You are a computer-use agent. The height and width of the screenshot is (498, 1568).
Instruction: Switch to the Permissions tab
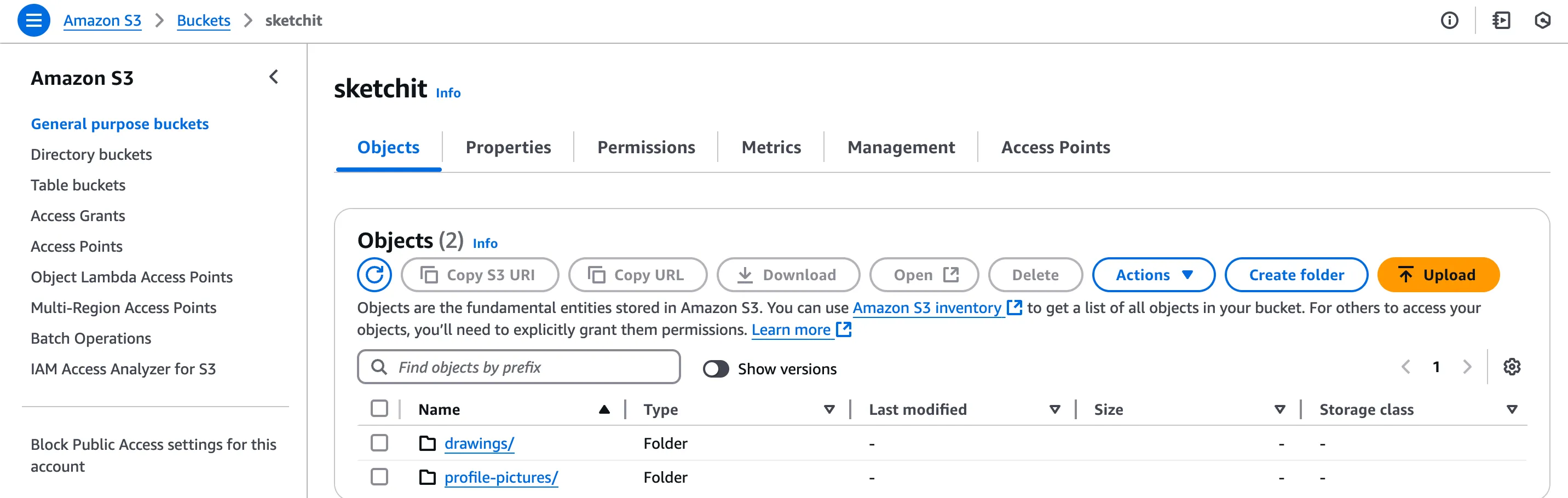click(646, 147)
